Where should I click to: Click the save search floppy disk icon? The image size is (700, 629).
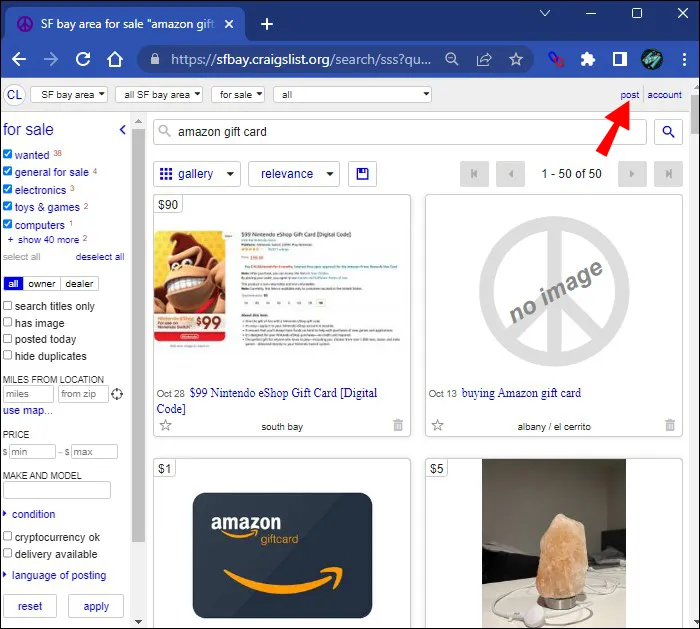click(362, 174)
